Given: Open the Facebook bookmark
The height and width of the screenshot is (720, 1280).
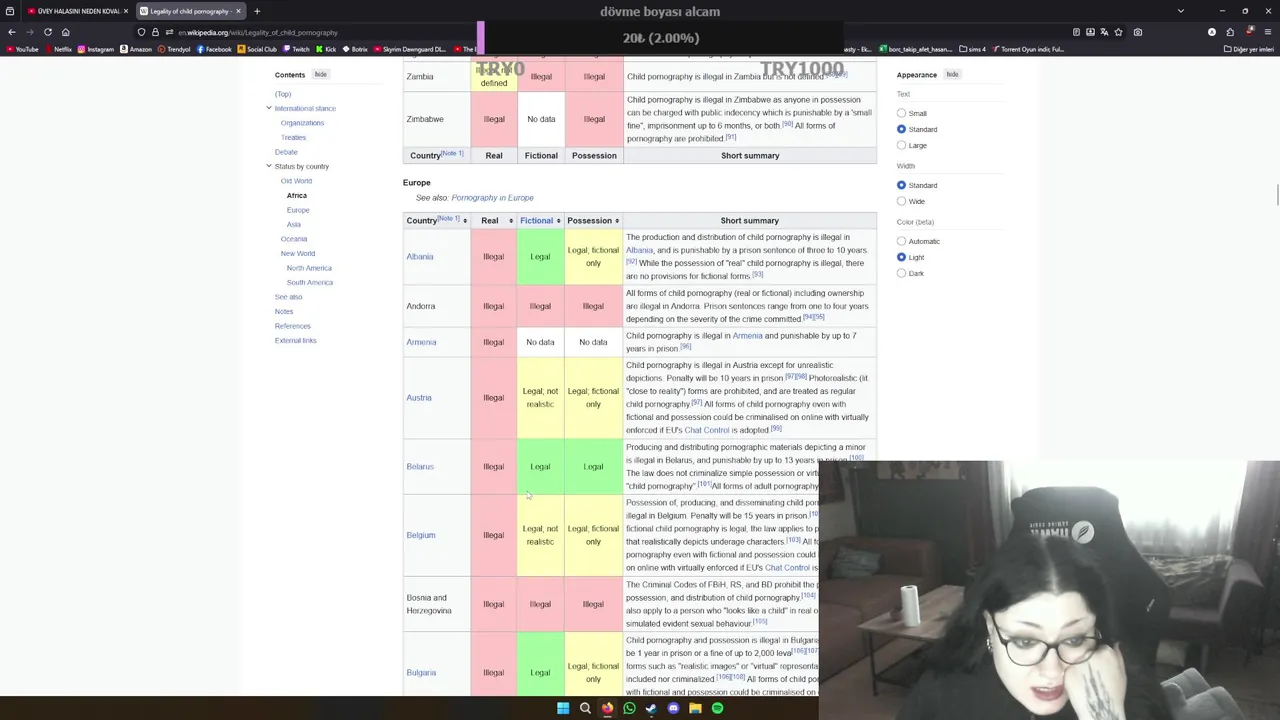Looking at the screenshot, I should [214, 49].
